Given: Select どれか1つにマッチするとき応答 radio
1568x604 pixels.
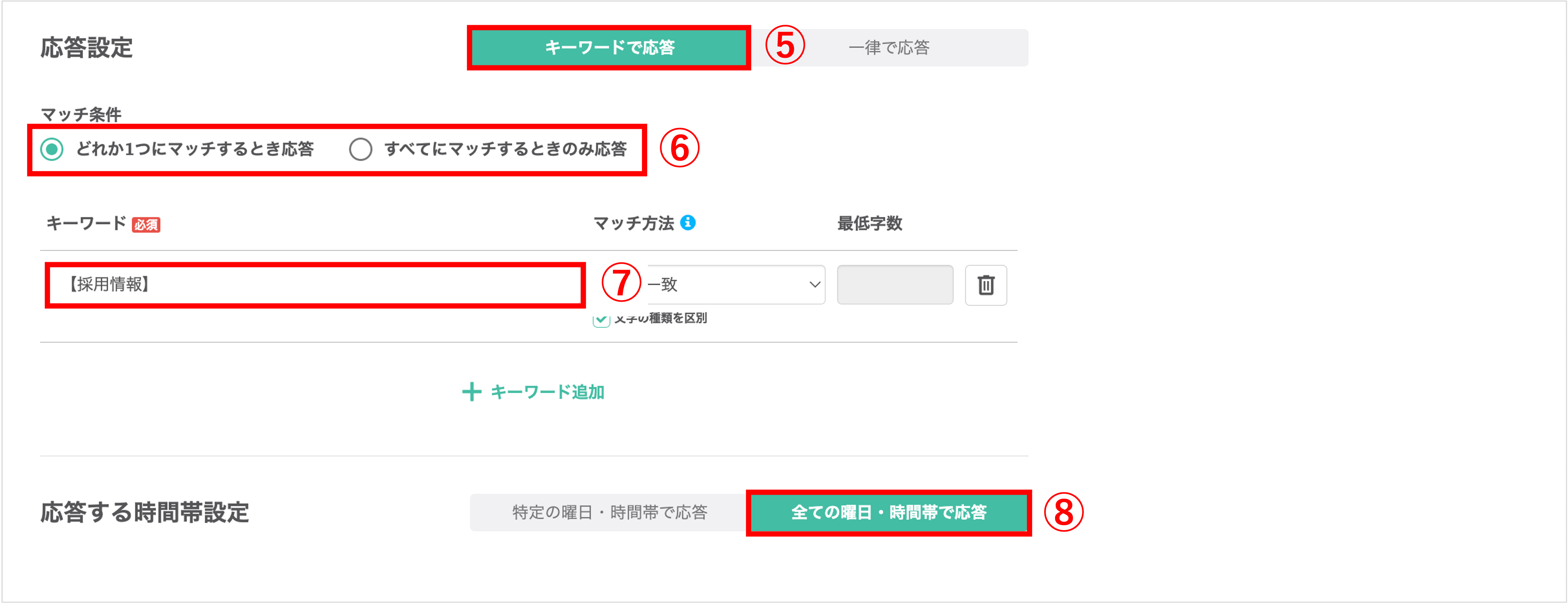Looking at the screenshot, I should (52, 149).
